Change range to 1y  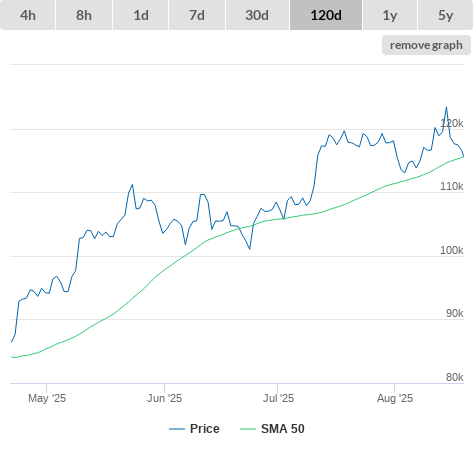(390, 15)
